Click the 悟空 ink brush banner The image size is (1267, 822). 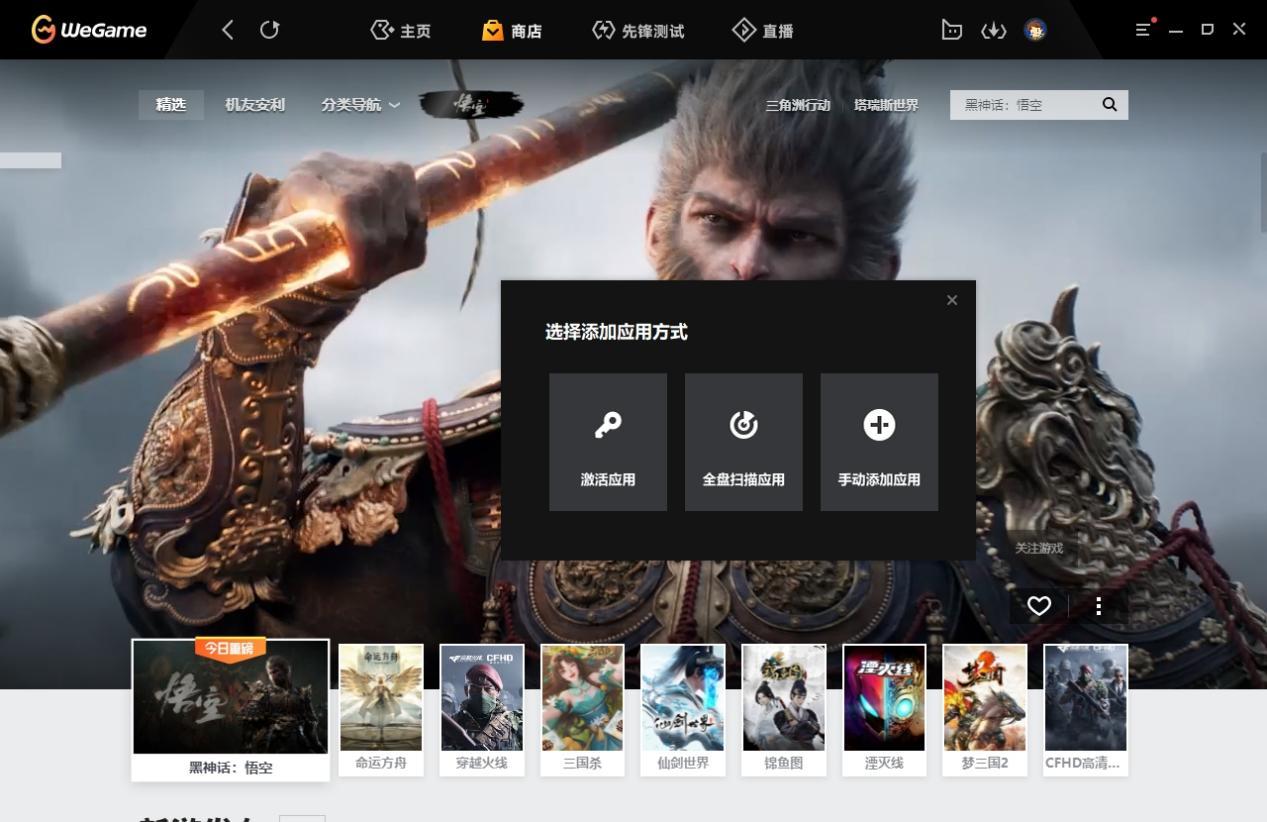[470, 105]
